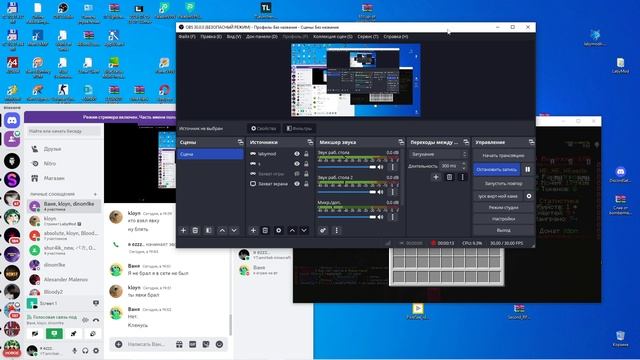
Task: Click Discord screen share button
Action: click(x=54, y=334)
